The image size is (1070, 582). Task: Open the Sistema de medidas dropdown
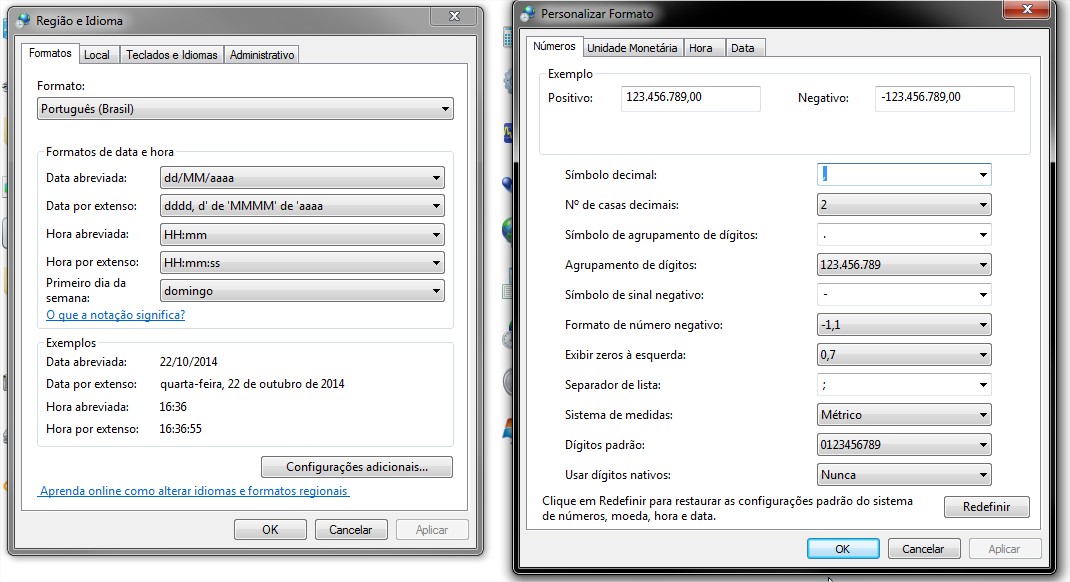(x=904, y=415)
